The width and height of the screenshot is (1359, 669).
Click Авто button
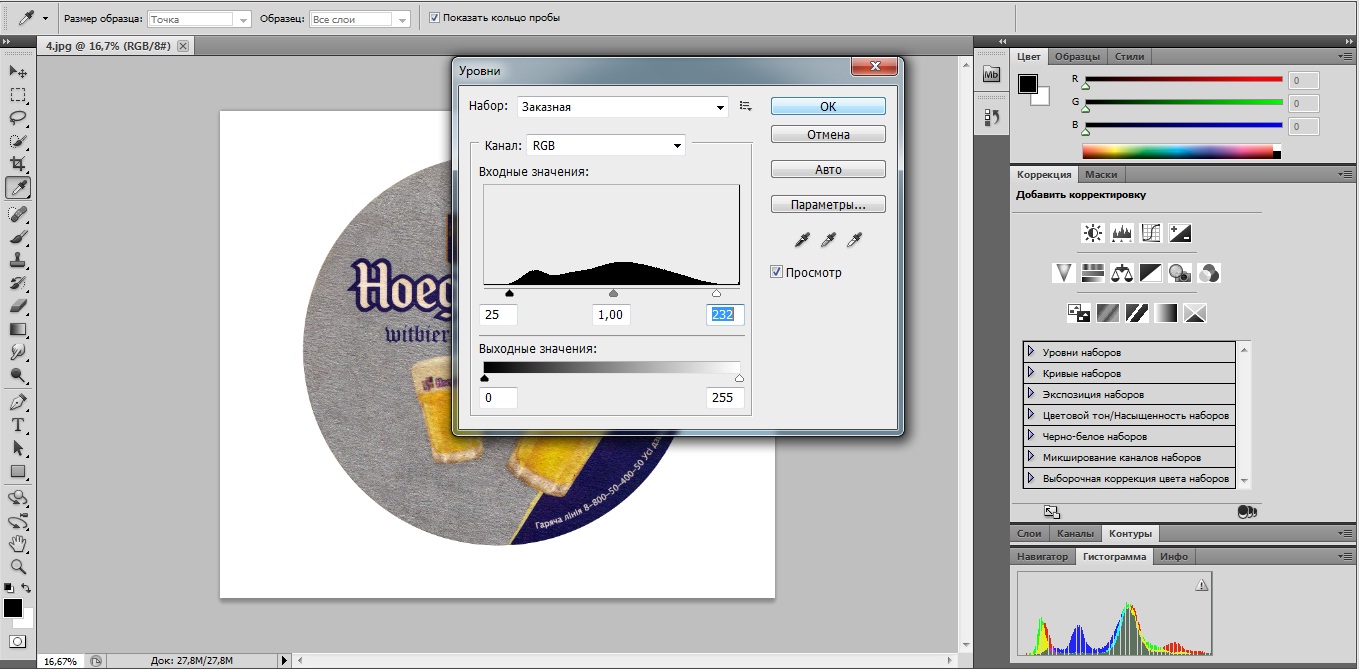coord(828,170)
